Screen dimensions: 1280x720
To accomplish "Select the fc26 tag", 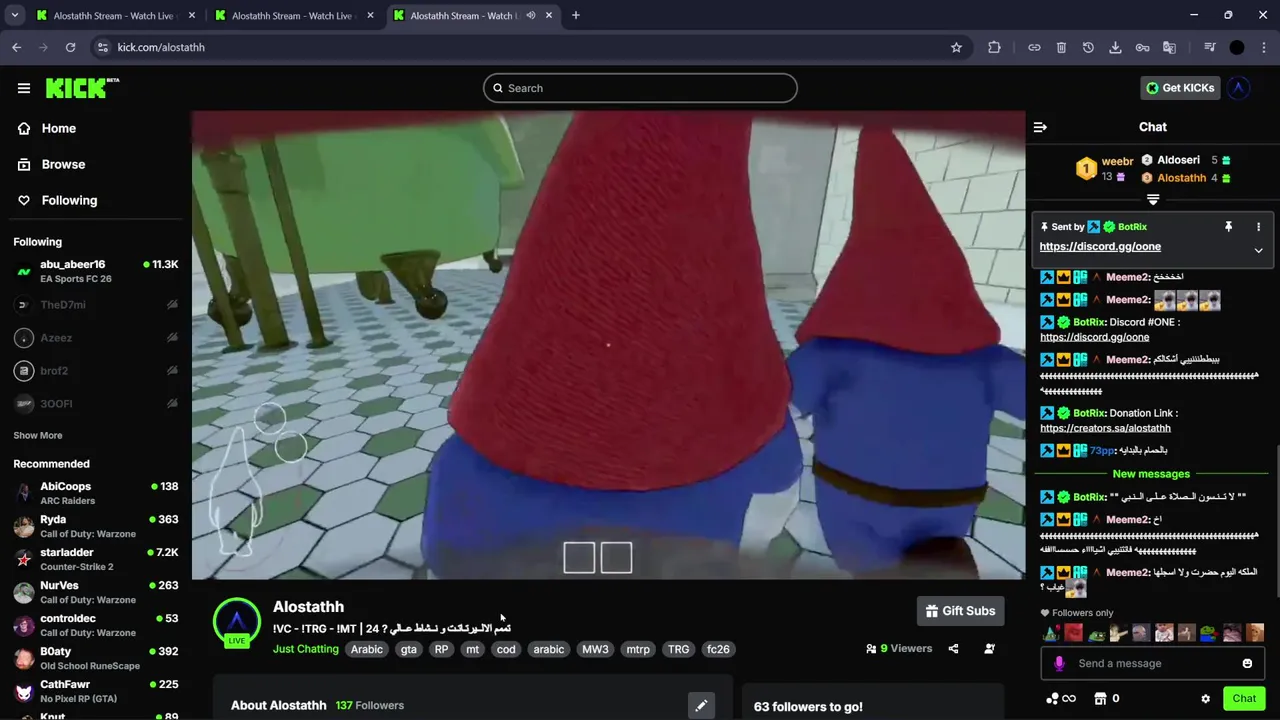I will pyautogui.click(x=718, y=649).
